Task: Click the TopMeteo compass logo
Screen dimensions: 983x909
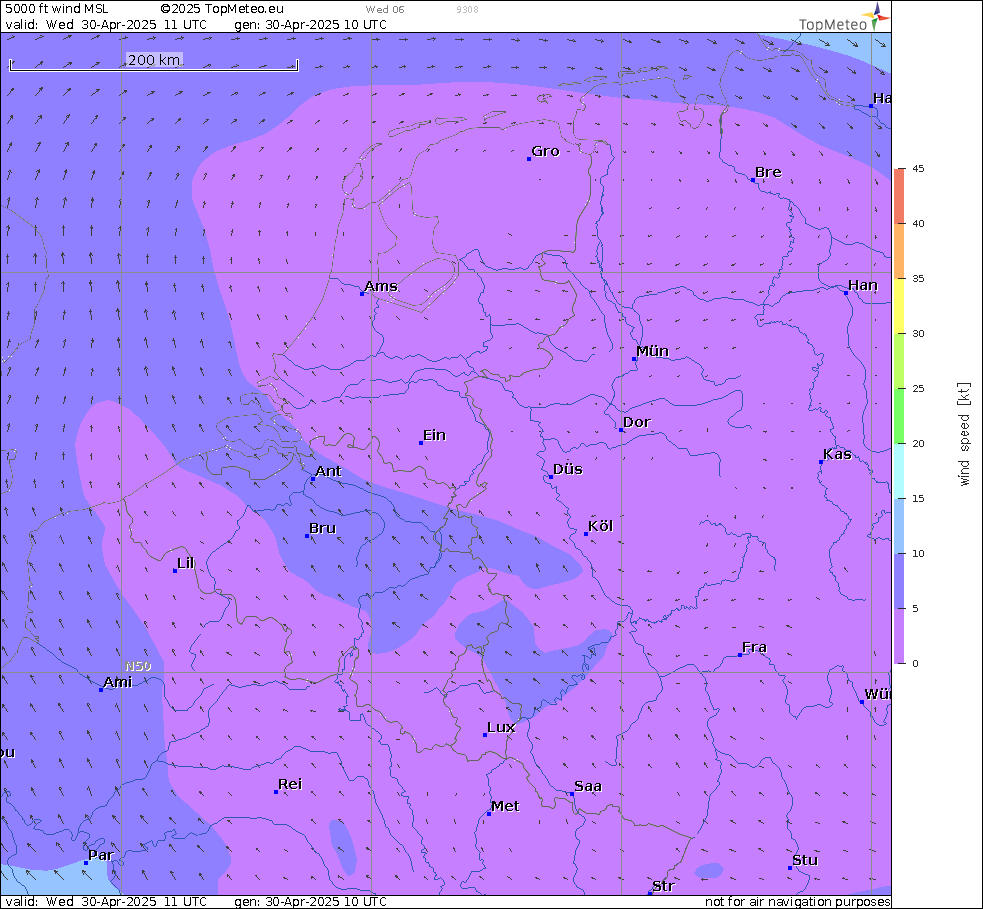Action: pyautogui.click(x=876, y=16)
